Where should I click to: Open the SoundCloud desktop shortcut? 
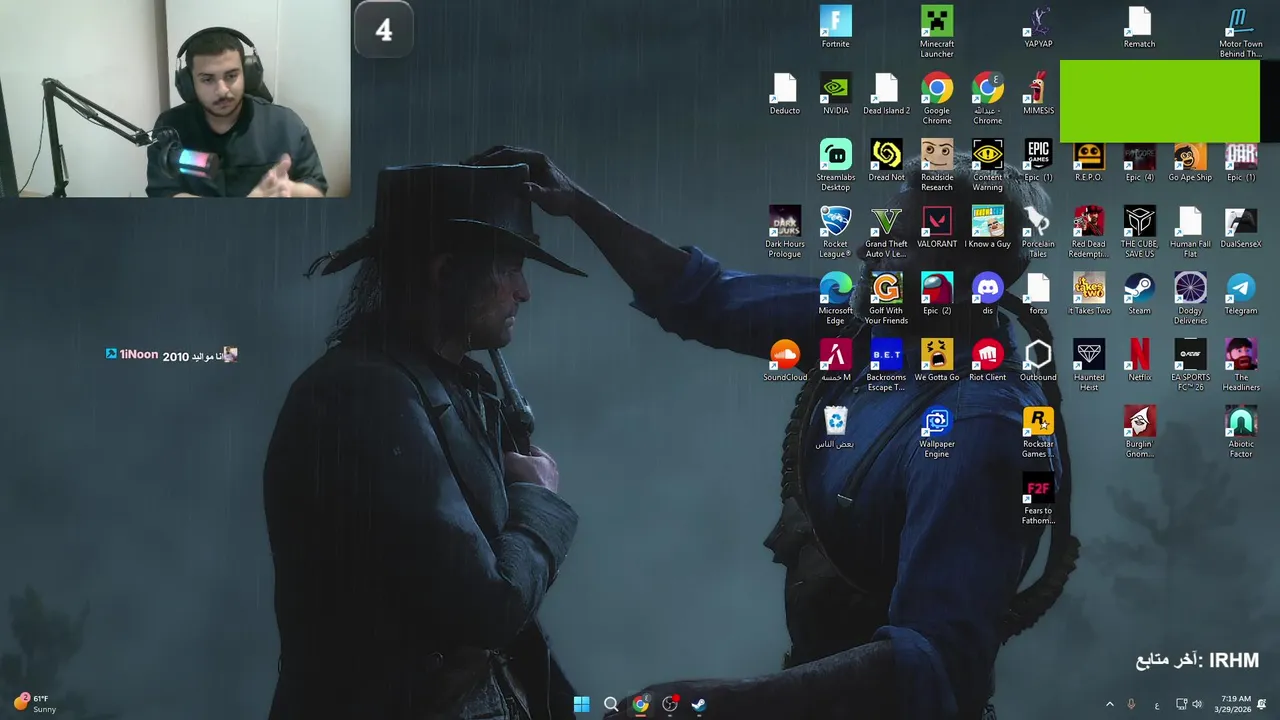tap(785, 361)
